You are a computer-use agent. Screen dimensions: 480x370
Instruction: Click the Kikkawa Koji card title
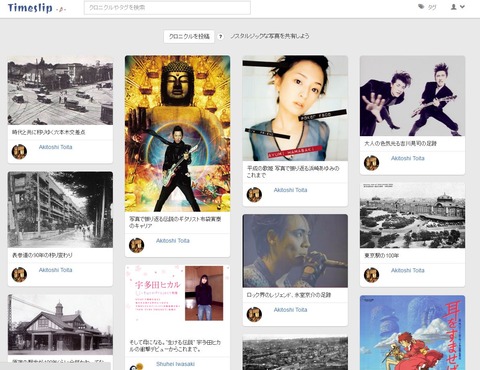400,143
